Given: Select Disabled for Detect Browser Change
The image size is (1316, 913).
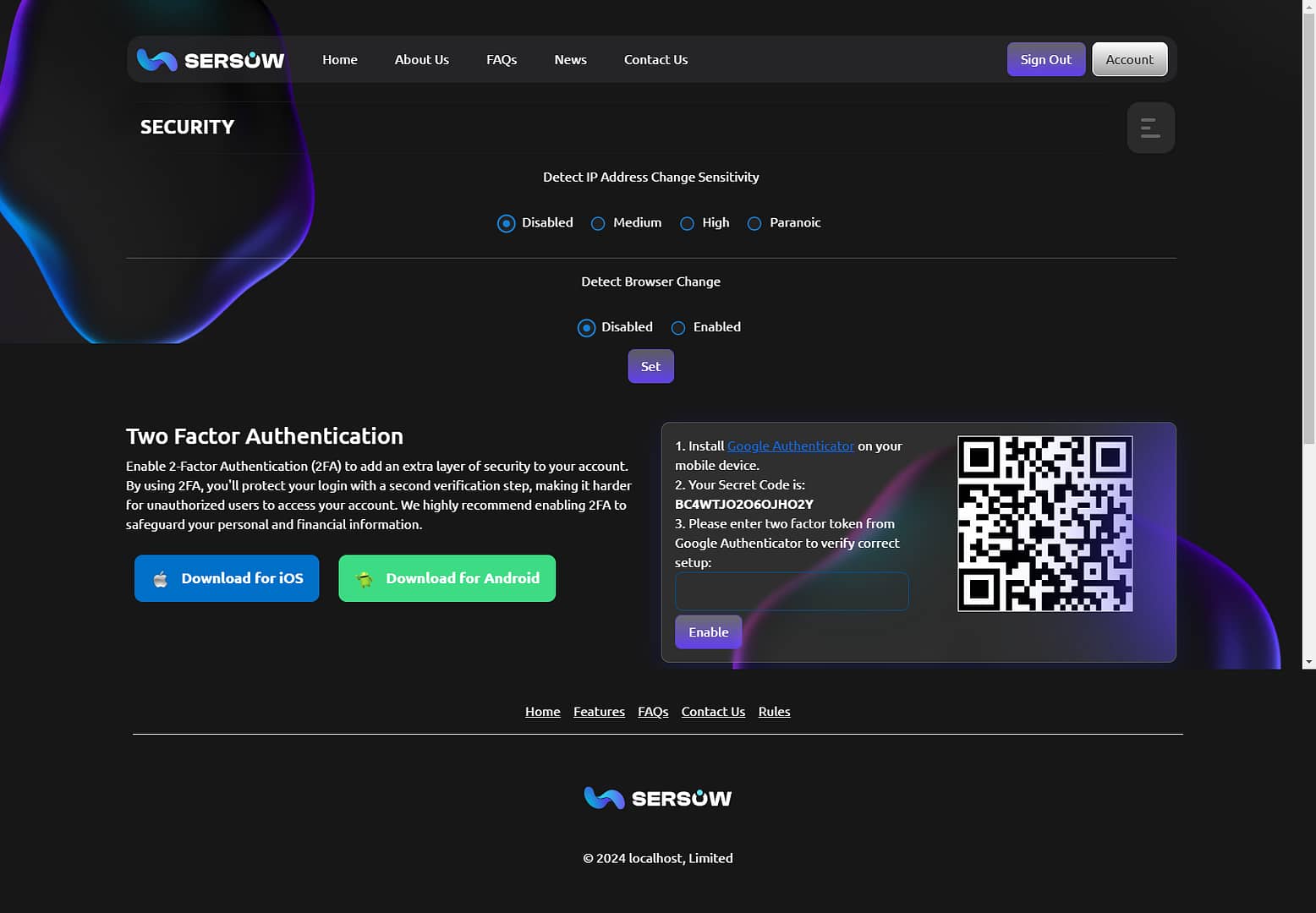Looking at the screenshot, I should (x=586, y=328).
